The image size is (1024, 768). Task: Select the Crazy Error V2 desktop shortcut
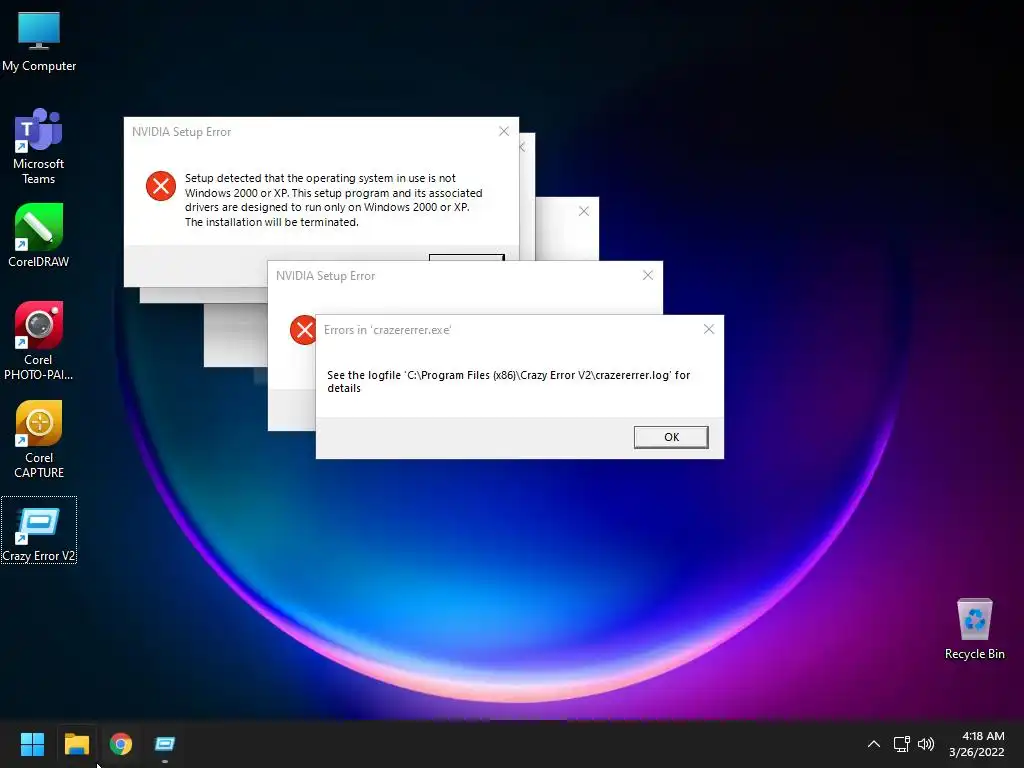coord(39,530)
